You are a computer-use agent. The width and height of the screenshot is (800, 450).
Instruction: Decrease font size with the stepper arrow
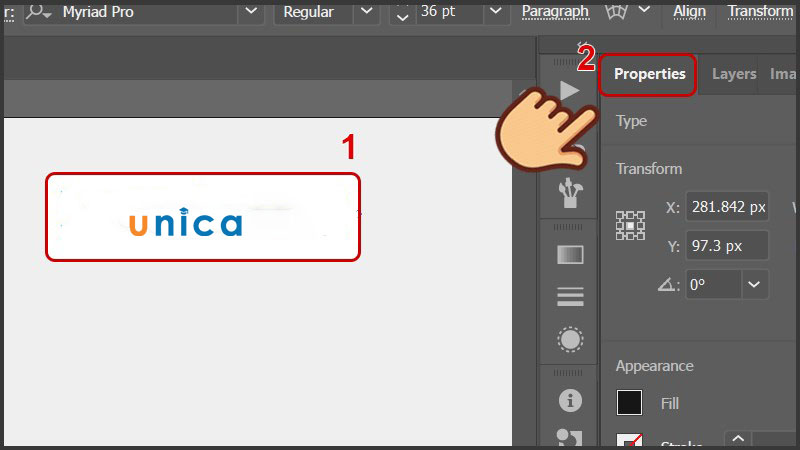click(x=403, y=18)
